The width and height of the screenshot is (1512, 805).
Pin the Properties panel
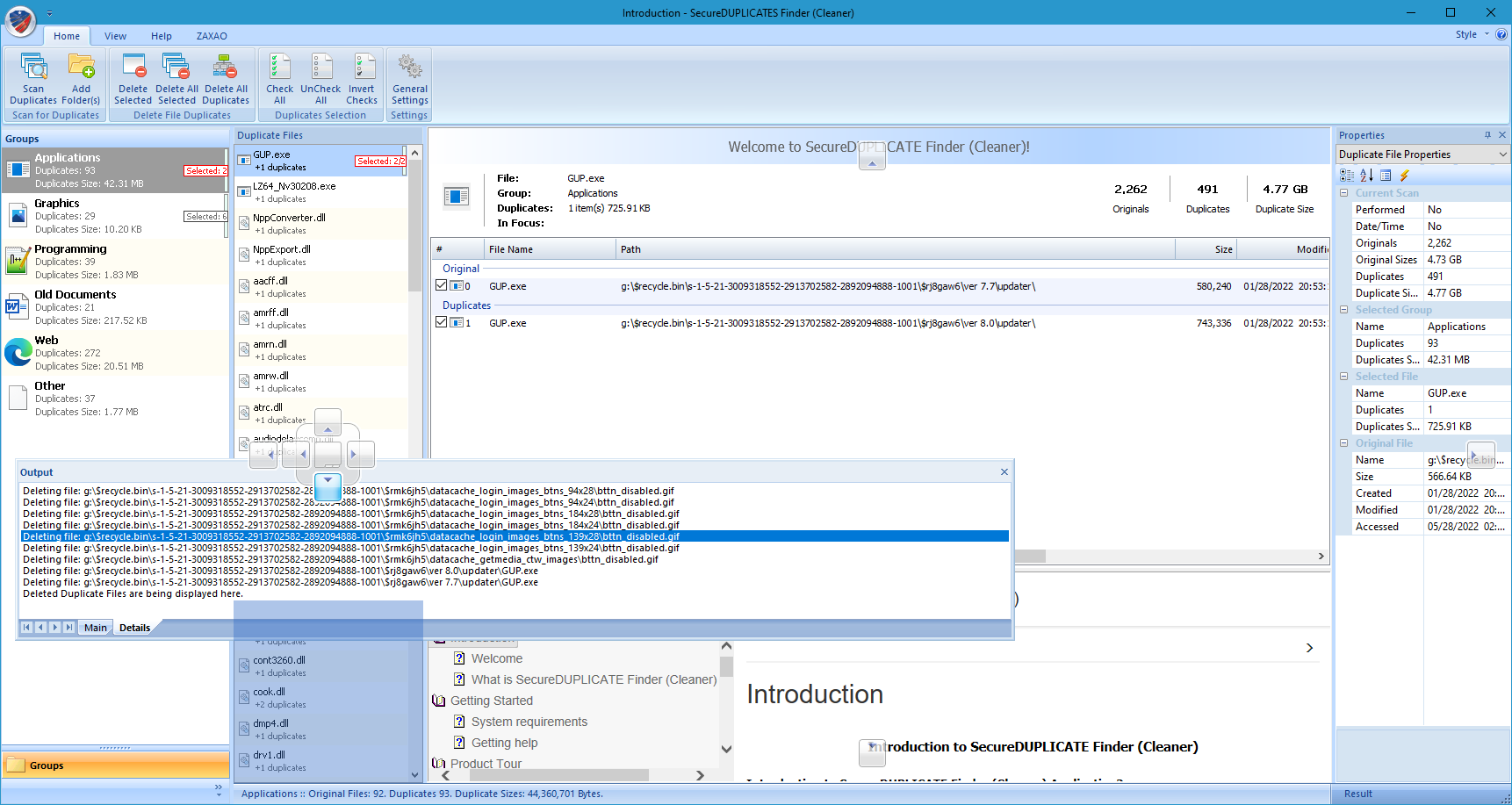pos(1487,135)
